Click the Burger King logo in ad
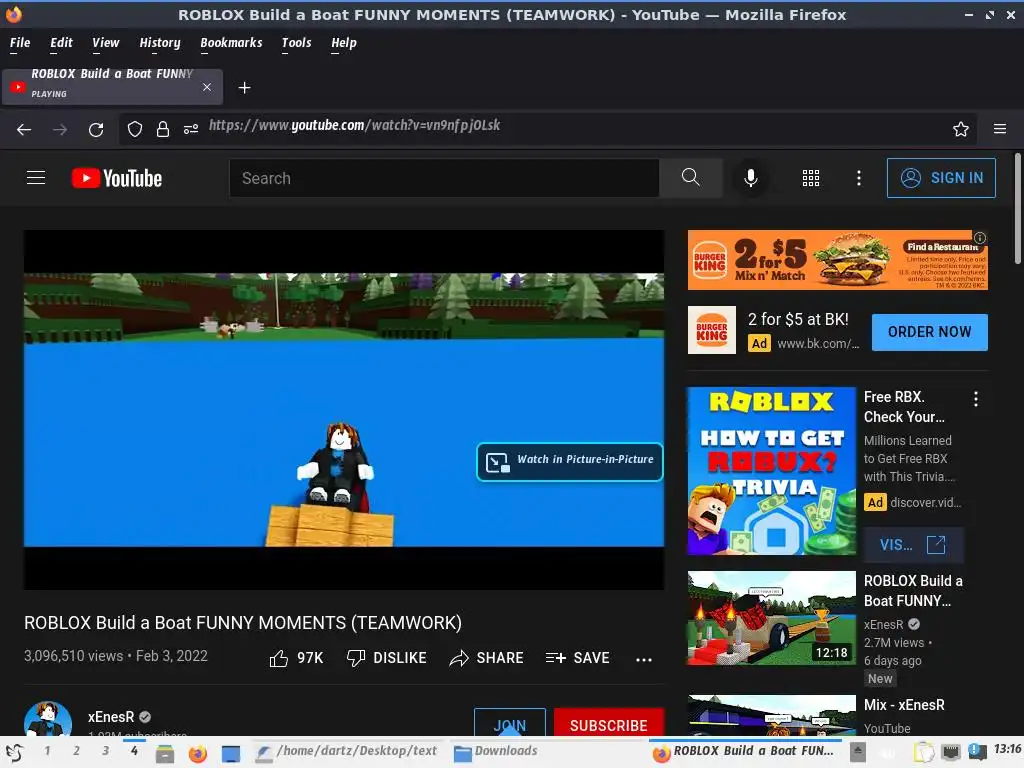1024x768 pixels. [x=711, y=330]
